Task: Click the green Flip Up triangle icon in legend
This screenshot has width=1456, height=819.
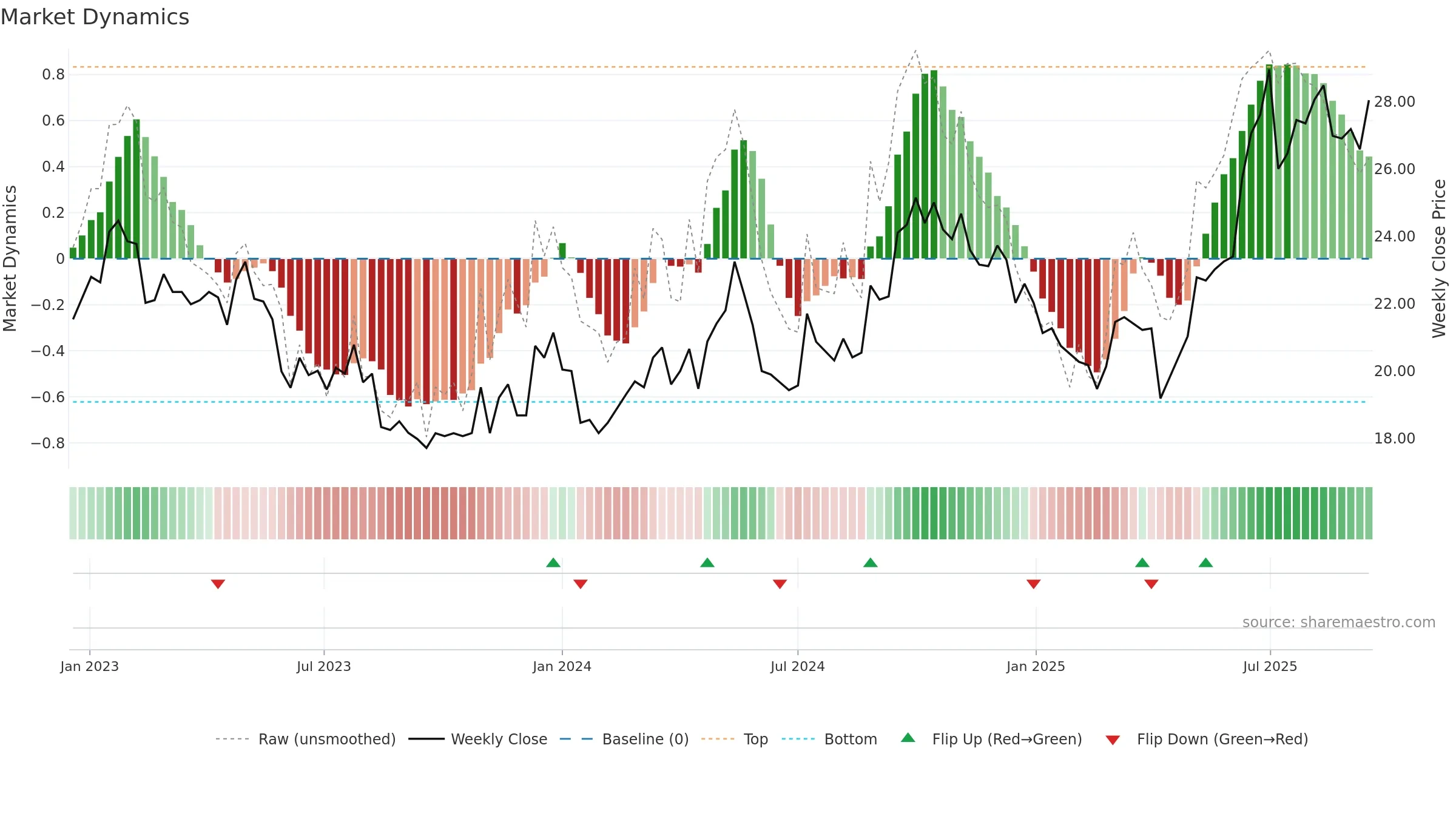Action: coord(908,738)
